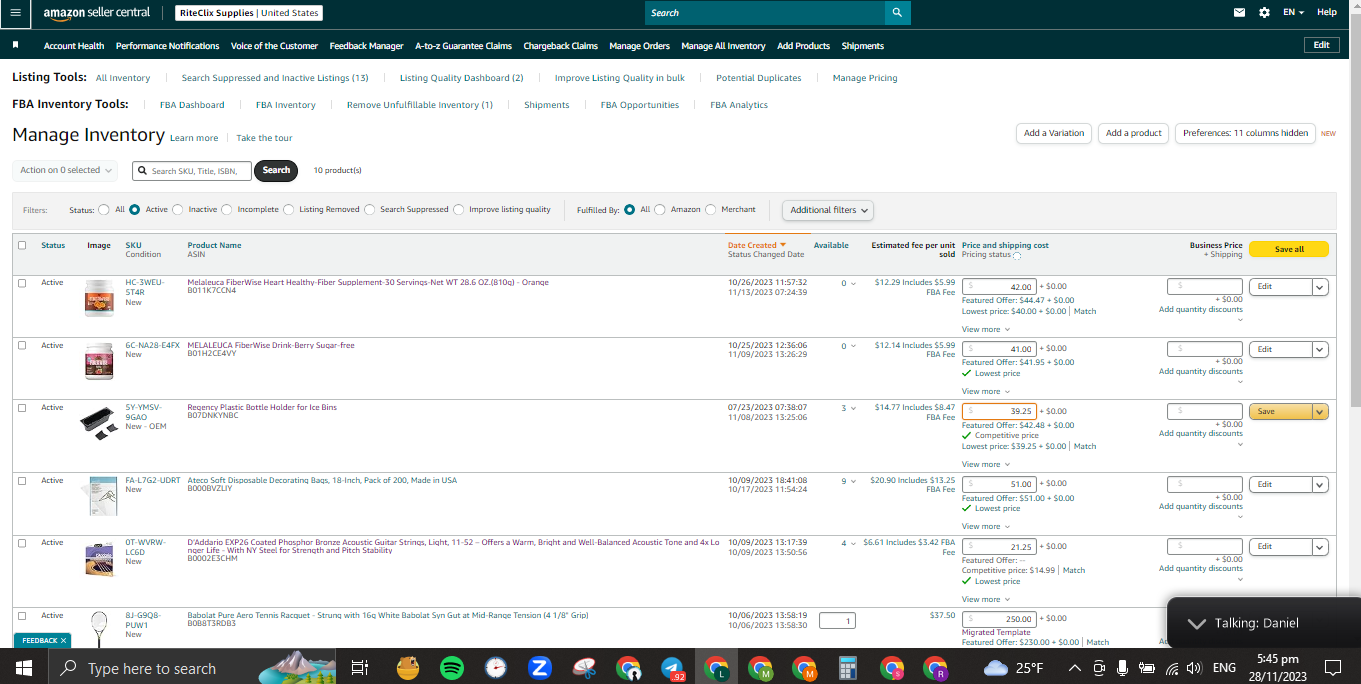Open the notification center icon
The width and height of the screenshot is (1361, 684).
pyautogui.click(x=1332, y=667)
